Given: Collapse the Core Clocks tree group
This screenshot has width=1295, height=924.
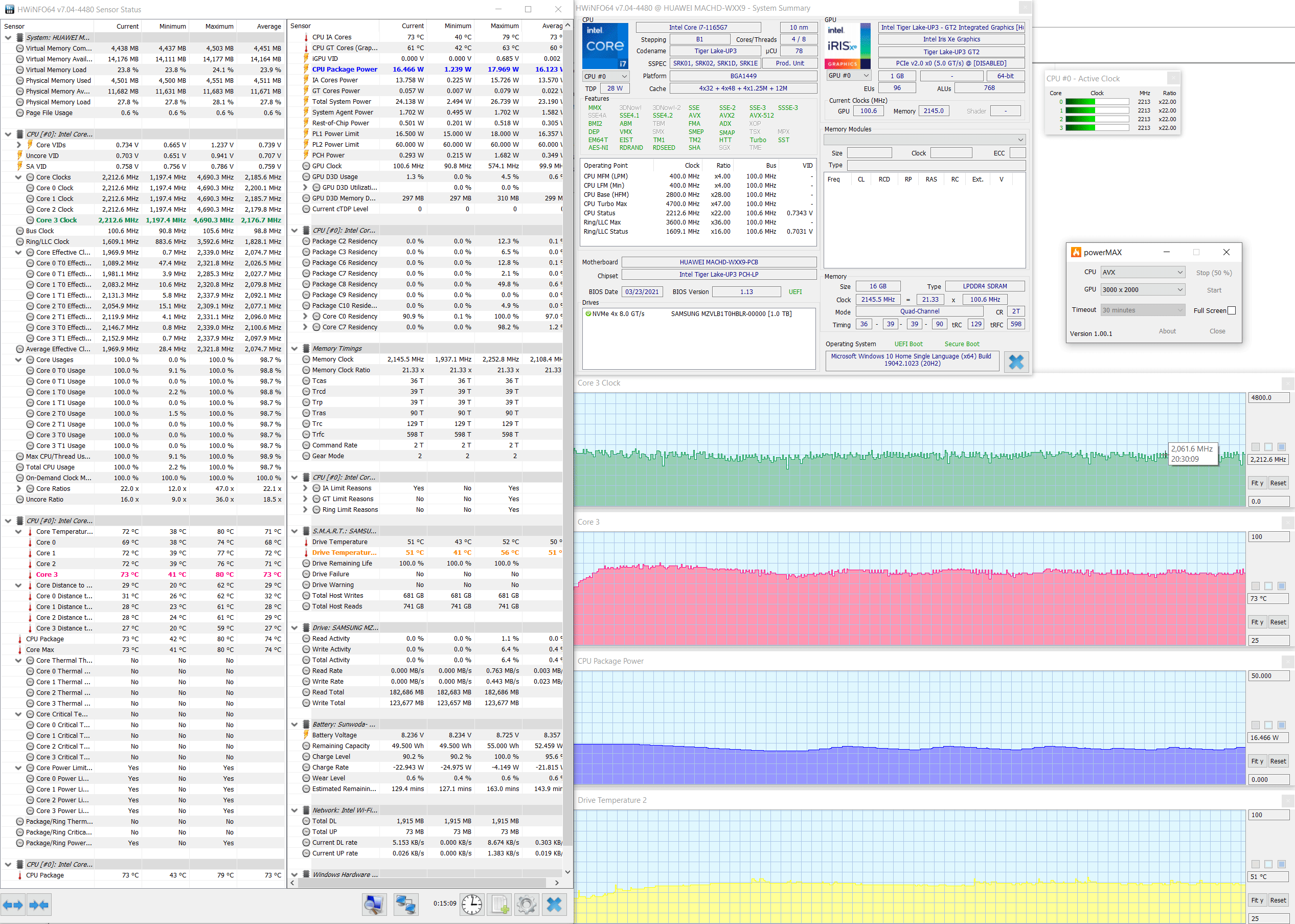Looking at the screenshot, I should pyautogui.click(x=18, y=177).
